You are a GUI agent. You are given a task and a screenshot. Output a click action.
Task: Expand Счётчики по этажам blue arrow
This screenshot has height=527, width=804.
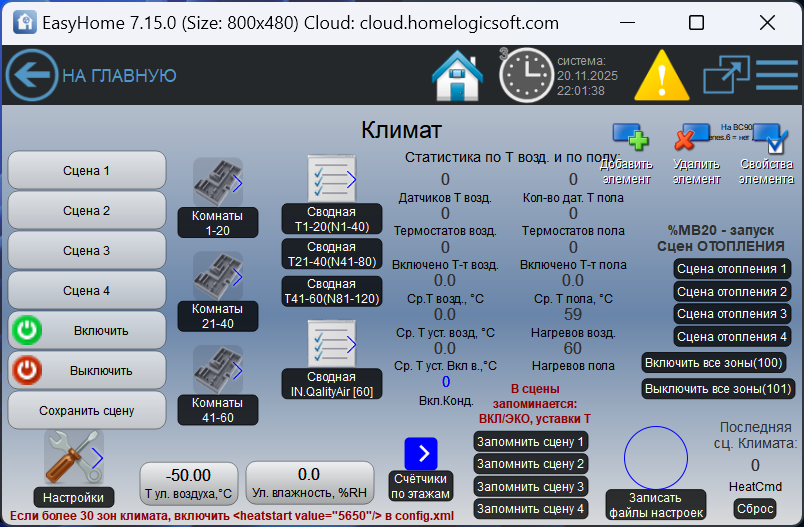pyautogui.click(x=421, y=453)
